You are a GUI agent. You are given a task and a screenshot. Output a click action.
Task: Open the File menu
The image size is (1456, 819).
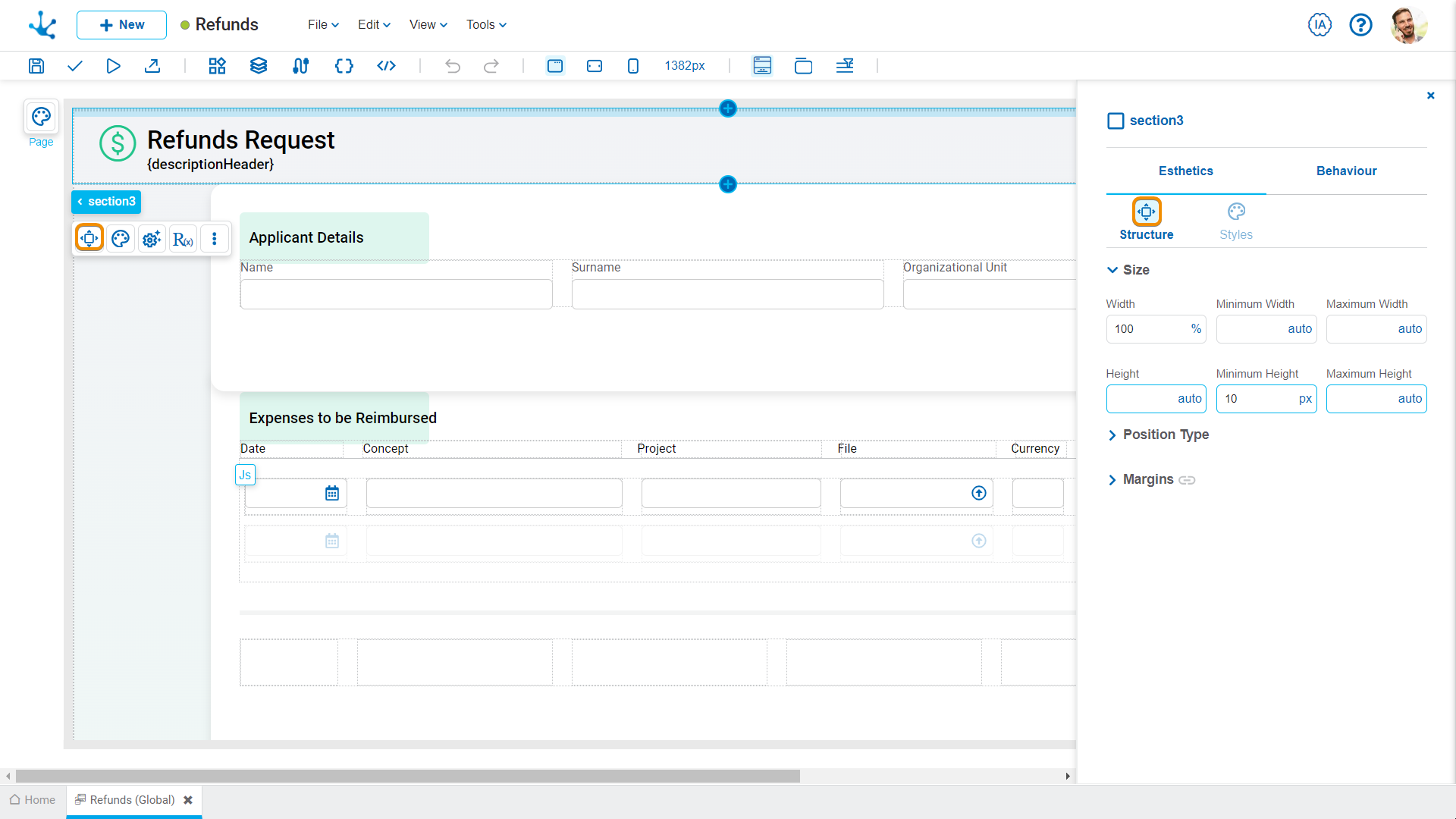(323, 25)
